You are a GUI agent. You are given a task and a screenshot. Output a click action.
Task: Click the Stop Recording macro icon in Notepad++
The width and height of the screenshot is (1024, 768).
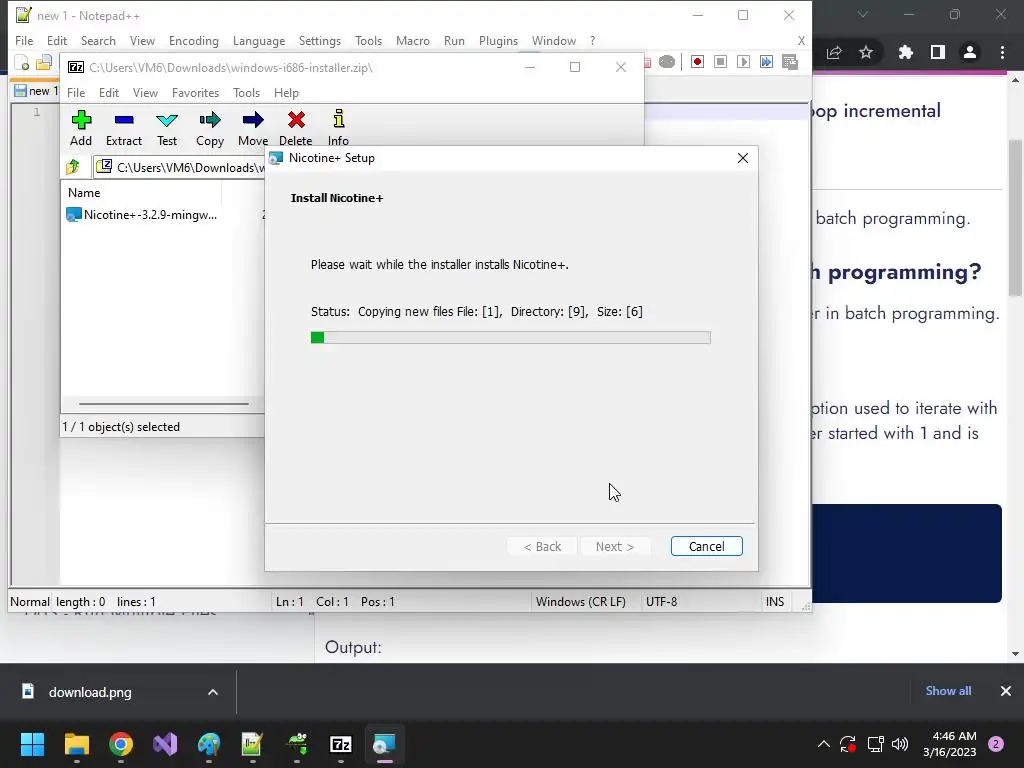click(720, 61)
